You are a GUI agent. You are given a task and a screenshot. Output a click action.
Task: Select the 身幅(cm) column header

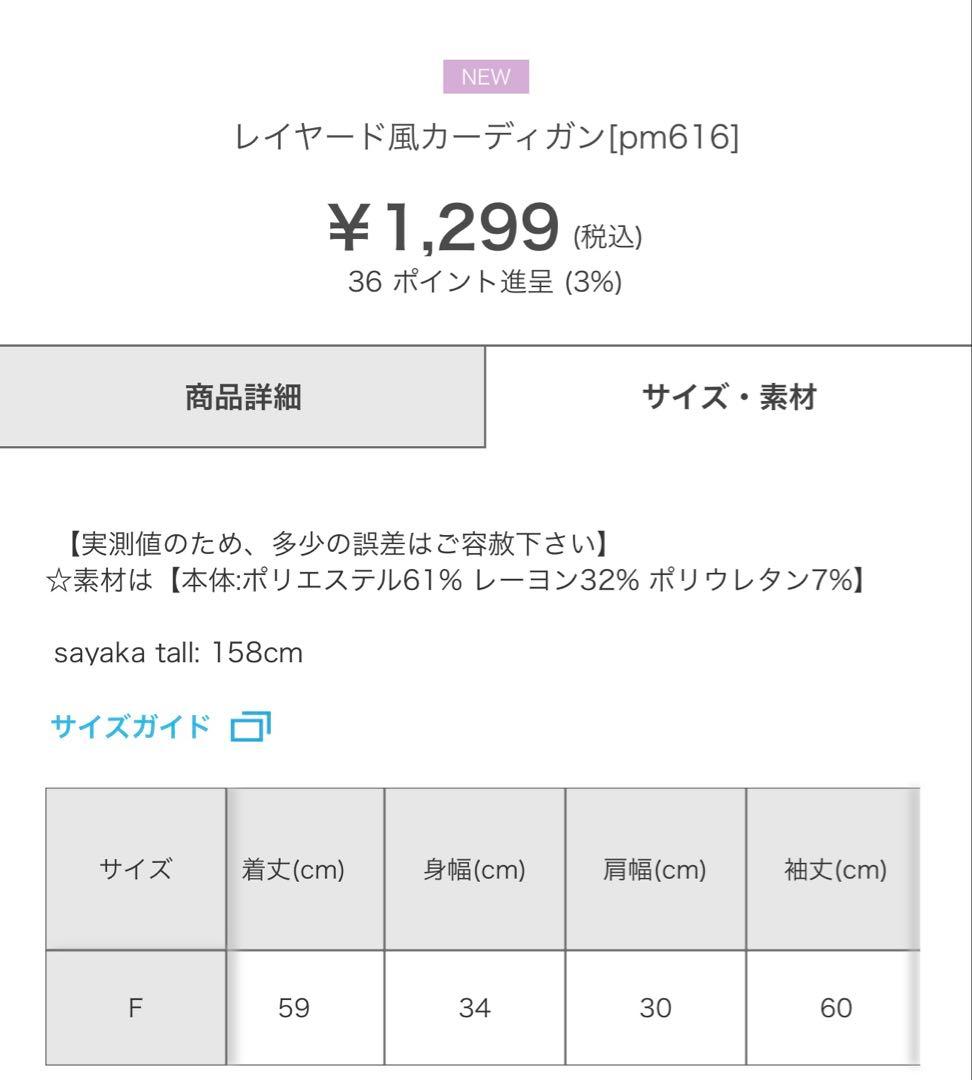click(x=475, y=869)
